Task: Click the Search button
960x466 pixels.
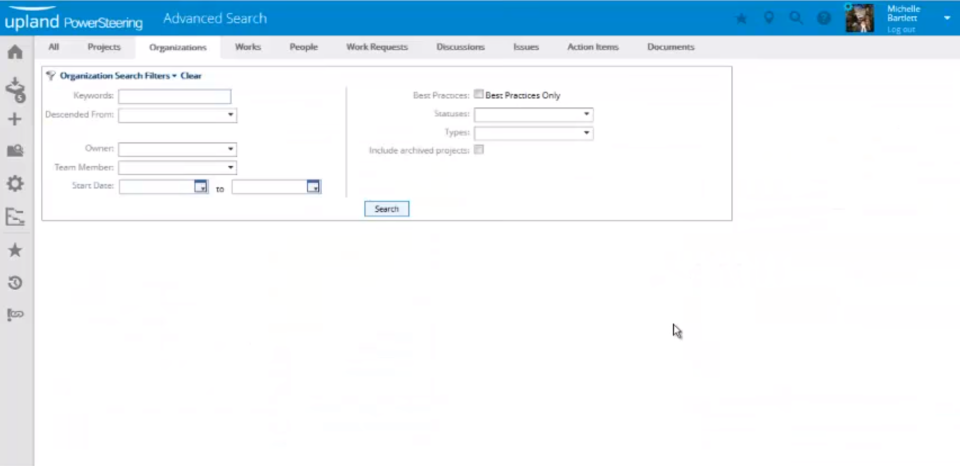Action: click(387, 209)
